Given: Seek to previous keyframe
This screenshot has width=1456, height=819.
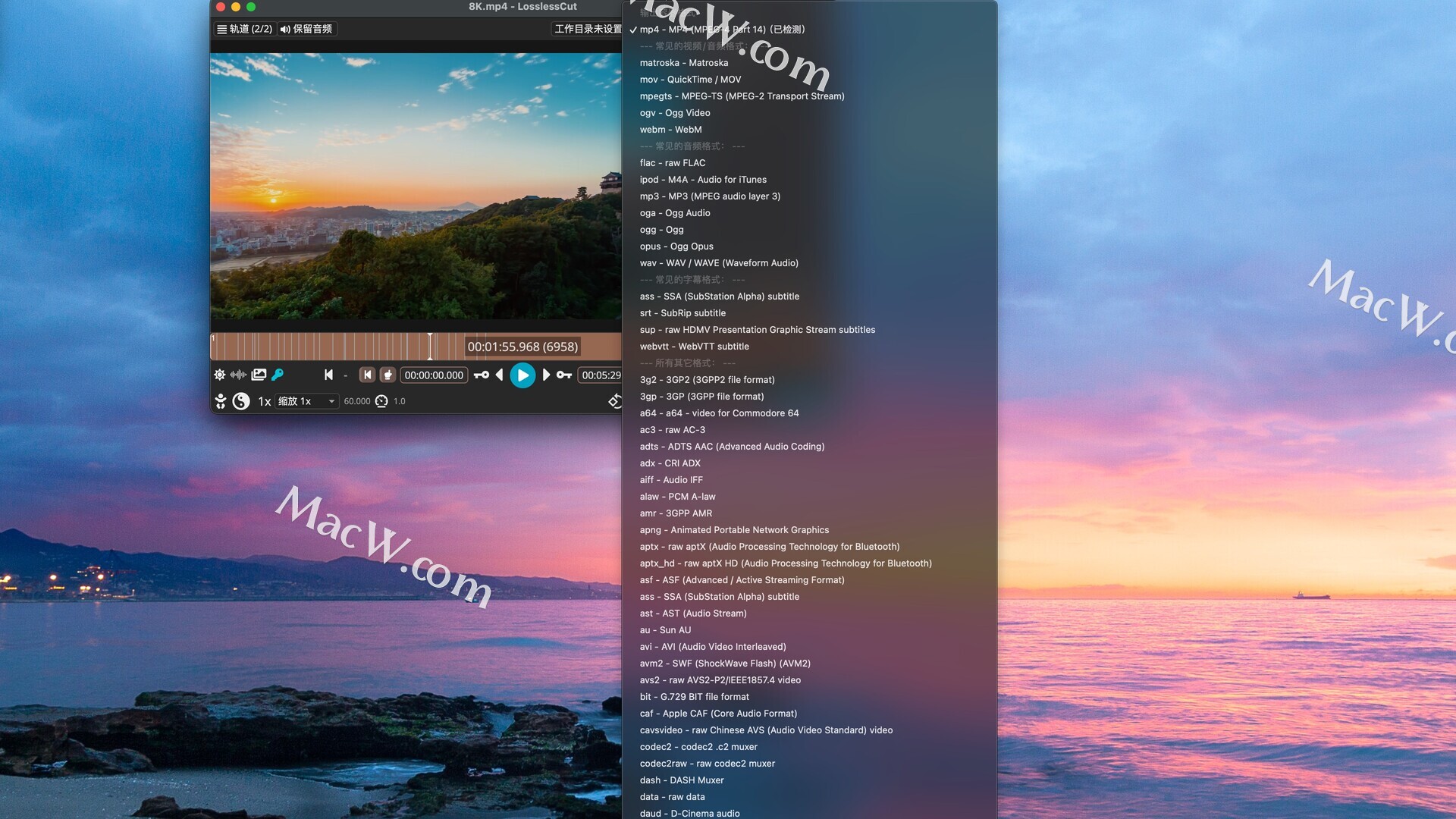Looking at the screenshot, I should click(481, 375).
